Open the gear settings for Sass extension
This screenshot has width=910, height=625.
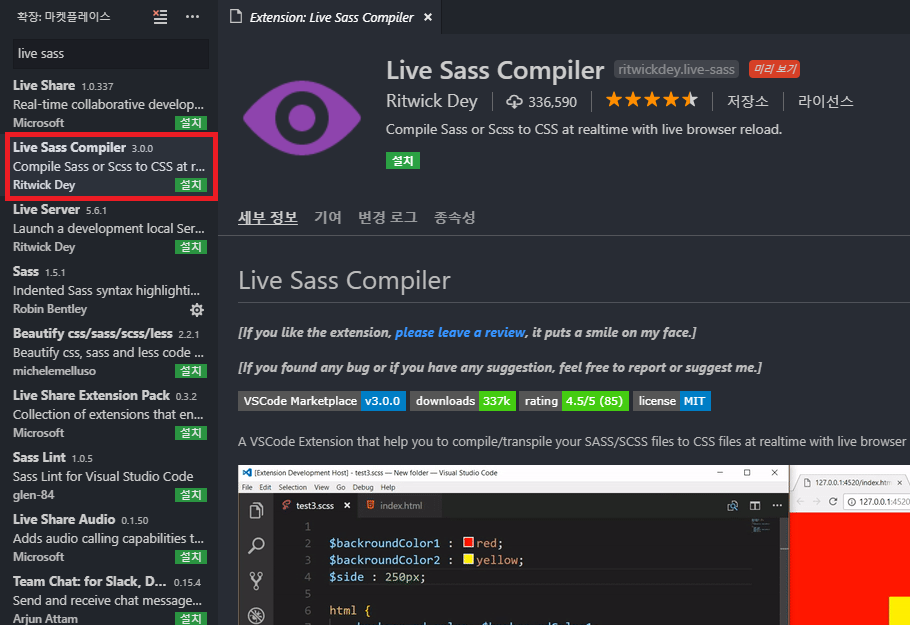197,310
